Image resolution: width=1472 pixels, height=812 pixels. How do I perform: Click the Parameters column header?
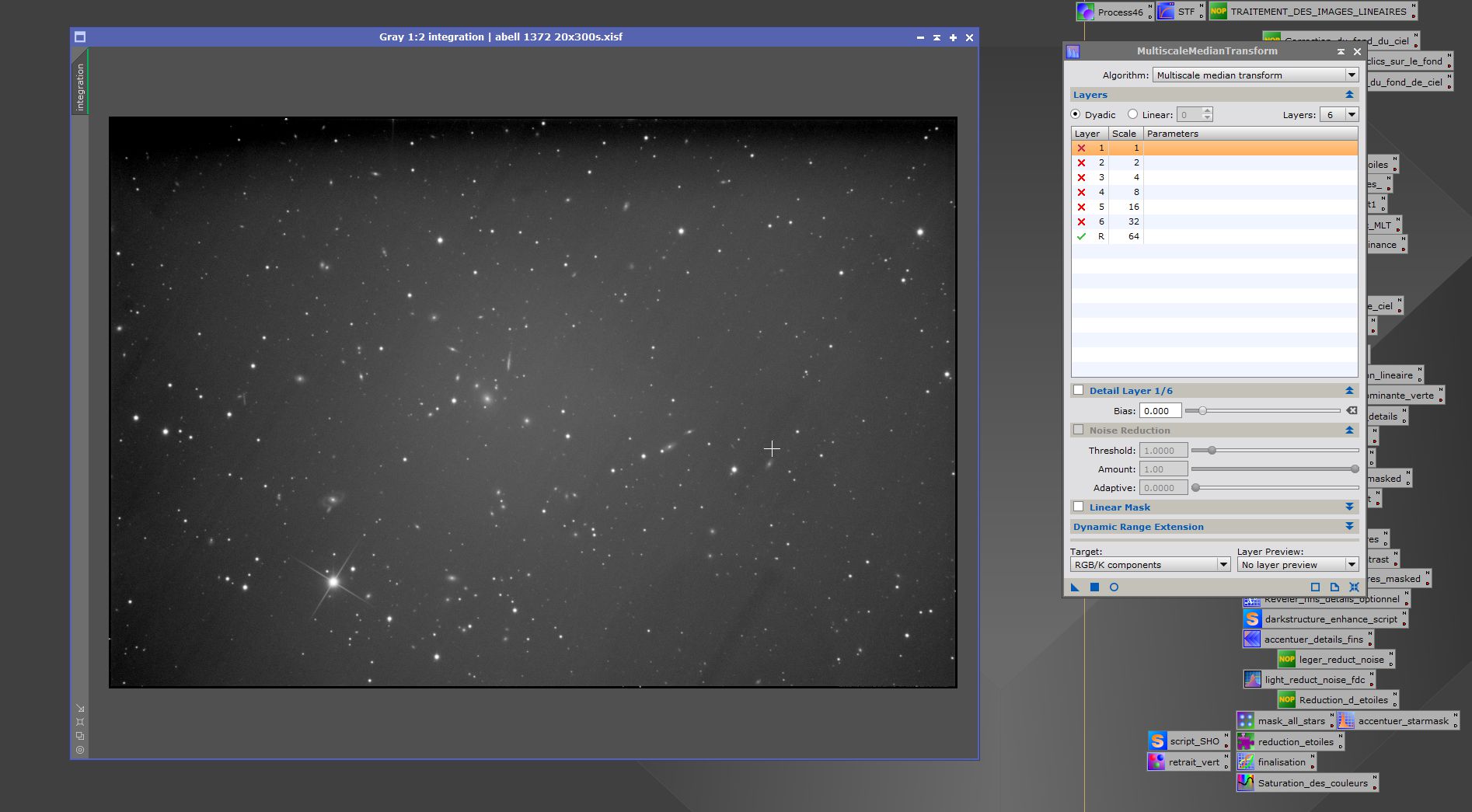pyautogui.click(x=1251, y=134)
